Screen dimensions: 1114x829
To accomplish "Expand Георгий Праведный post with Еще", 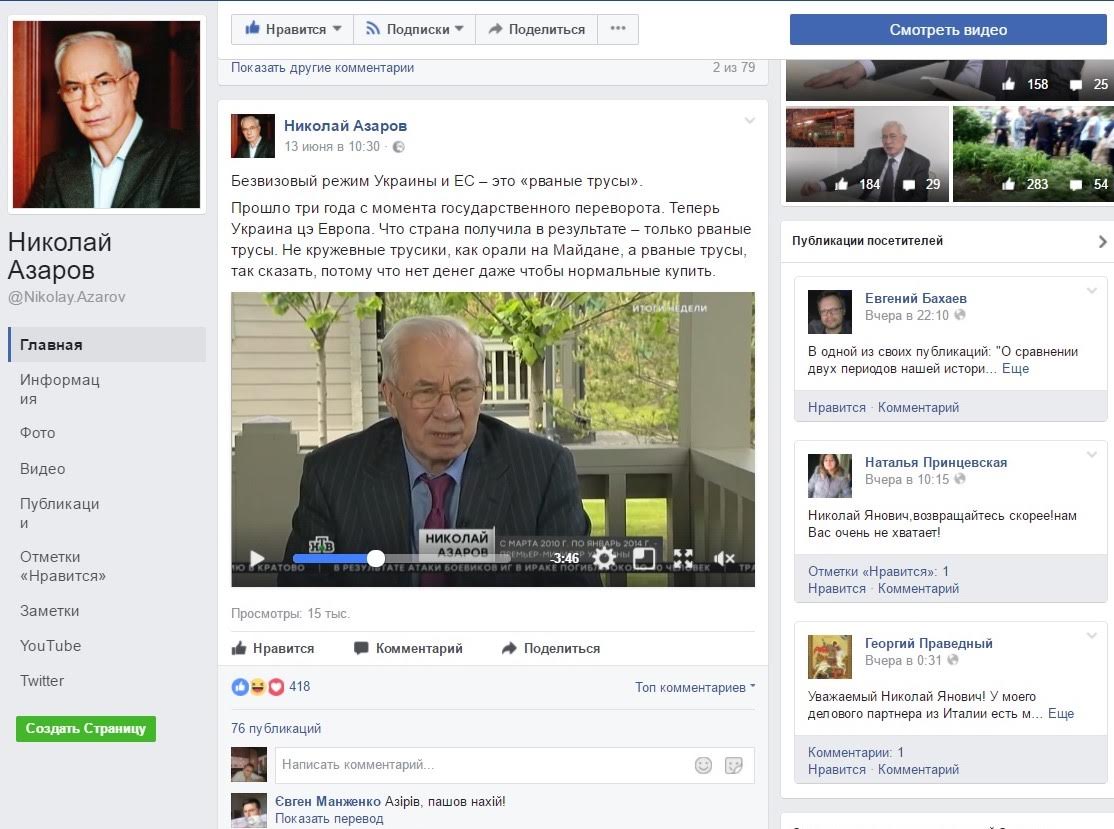I will point(1061,713).
